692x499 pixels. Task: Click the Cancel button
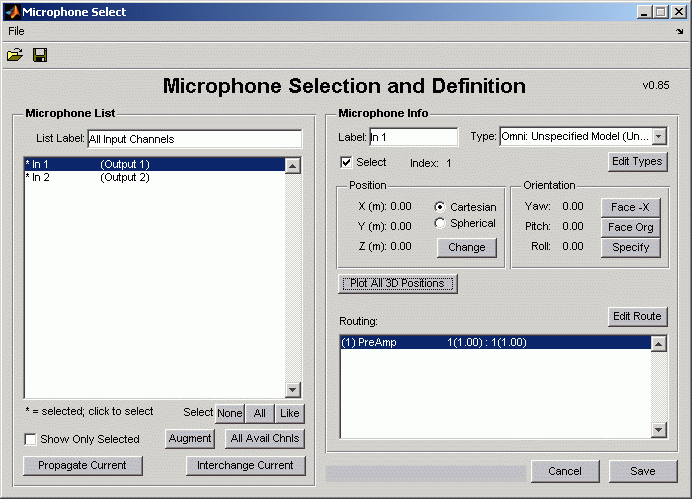(x=565, y=471)
